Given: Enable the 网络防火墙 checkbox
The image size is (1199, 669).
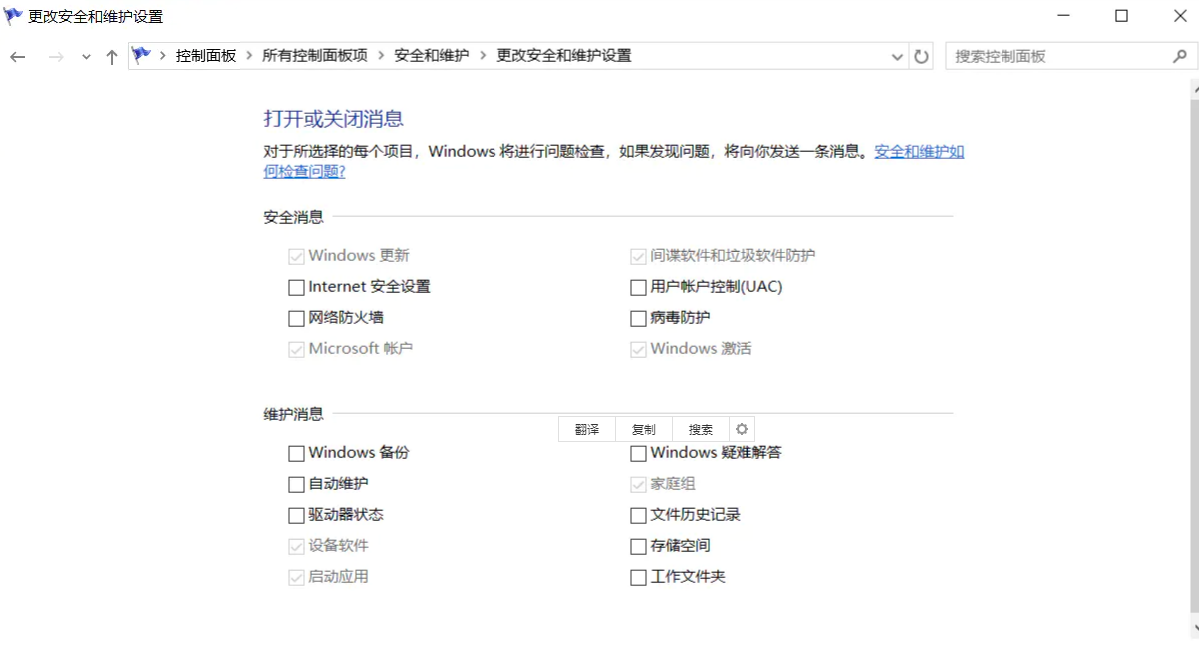Looking at the screenshot, I should 296,318.
